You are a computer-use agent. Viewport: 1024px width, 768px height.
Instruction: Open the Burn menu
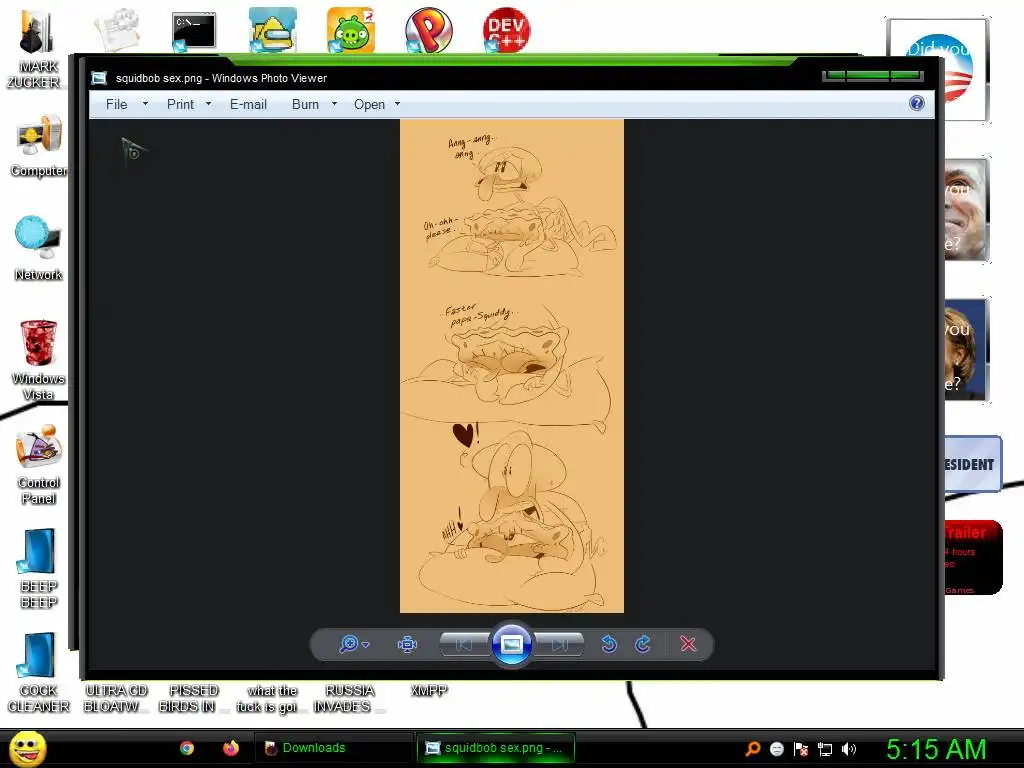coord(305,104)
